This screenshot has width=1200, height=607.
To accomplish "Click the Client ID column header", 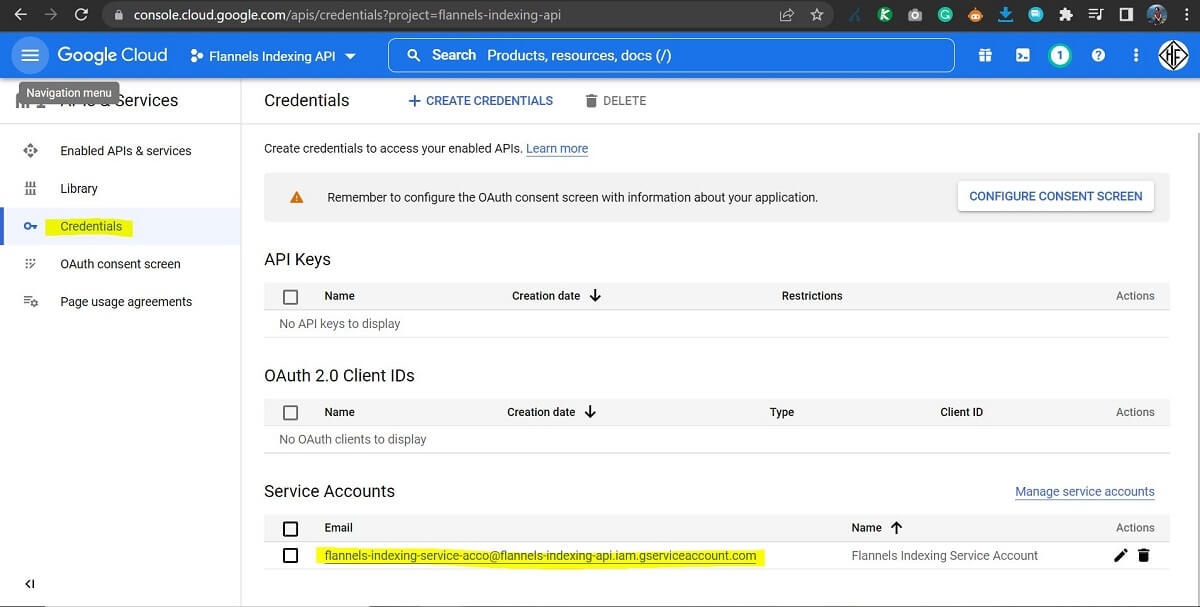I will coord(961,412).
